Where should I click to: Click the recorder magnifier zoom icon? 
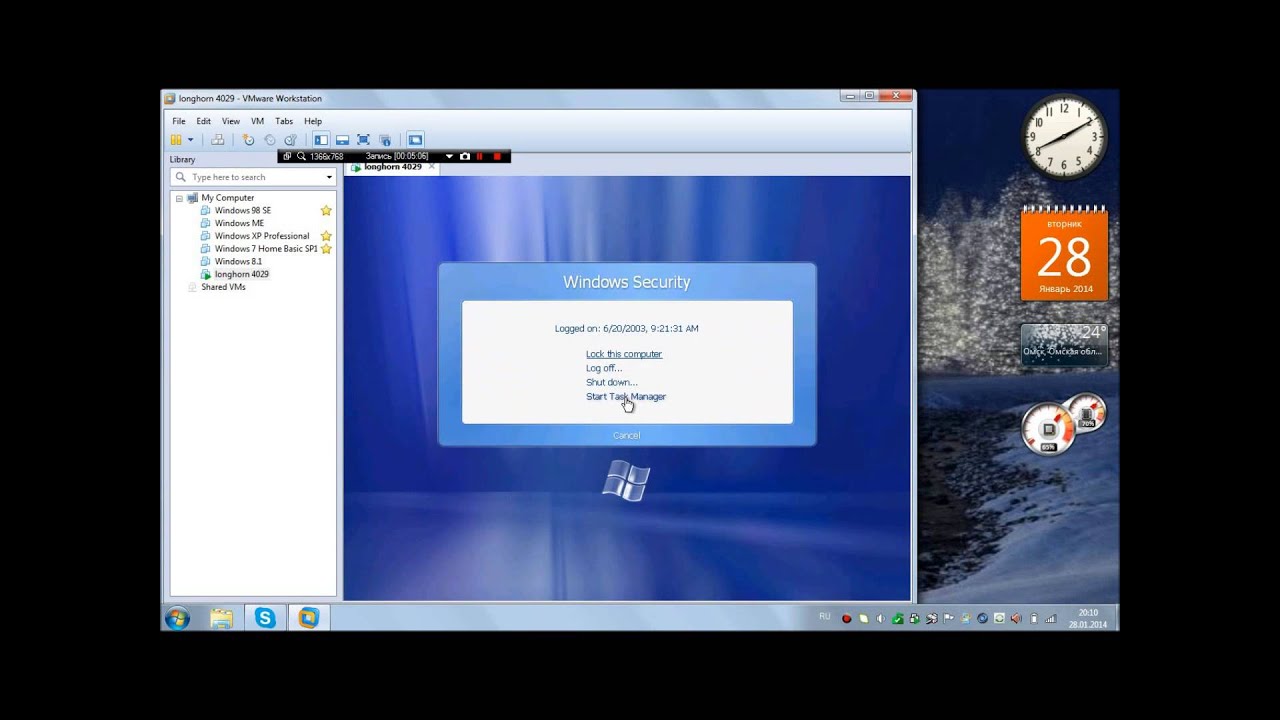pos(301,156)
